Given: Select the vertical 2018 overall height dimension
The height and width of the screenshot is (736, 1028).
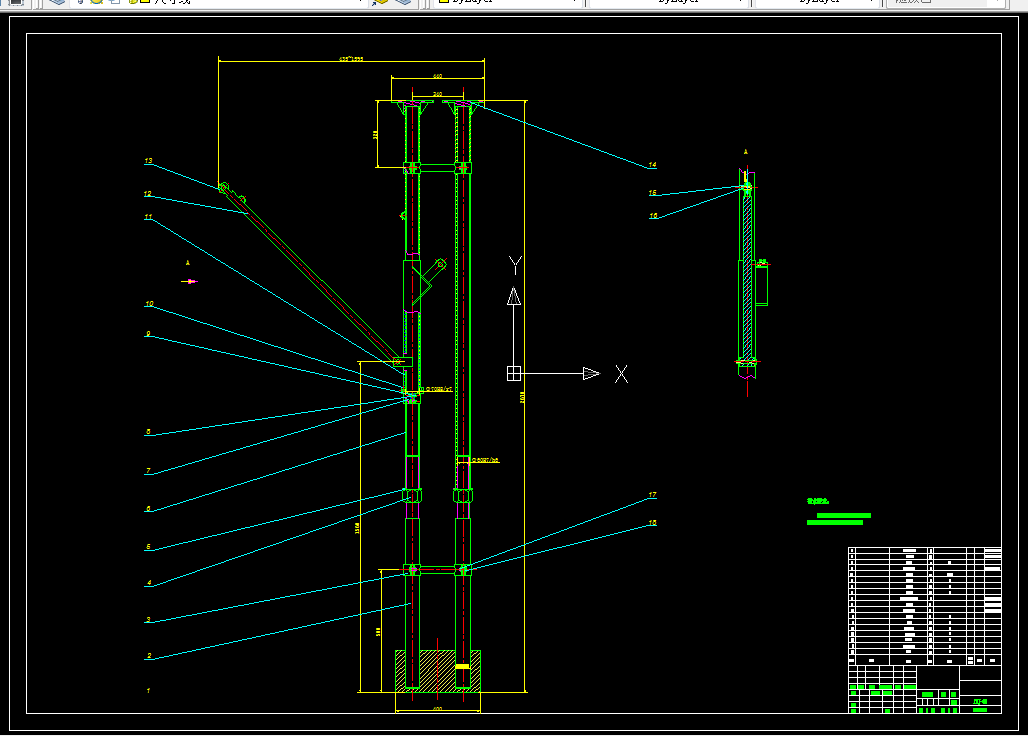Looking at the screenshot, I should click(x=523, y=397).
